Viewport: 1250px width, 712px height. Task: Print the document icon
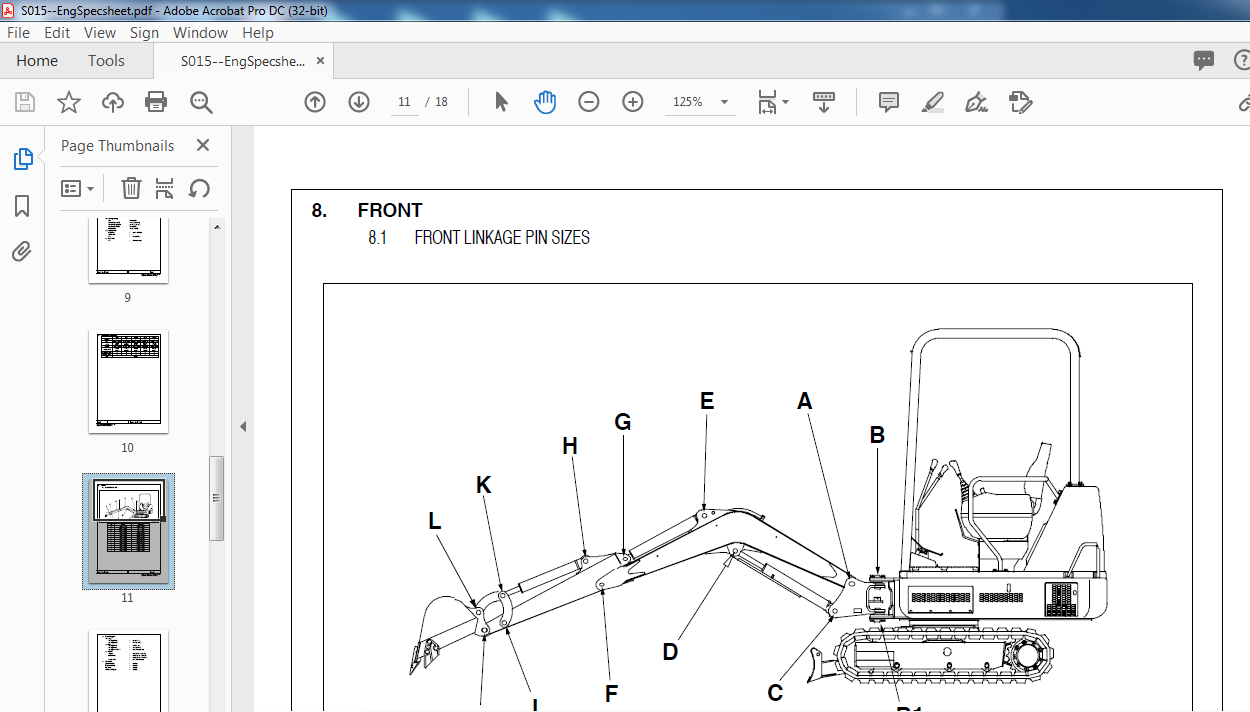coord(156,102)
